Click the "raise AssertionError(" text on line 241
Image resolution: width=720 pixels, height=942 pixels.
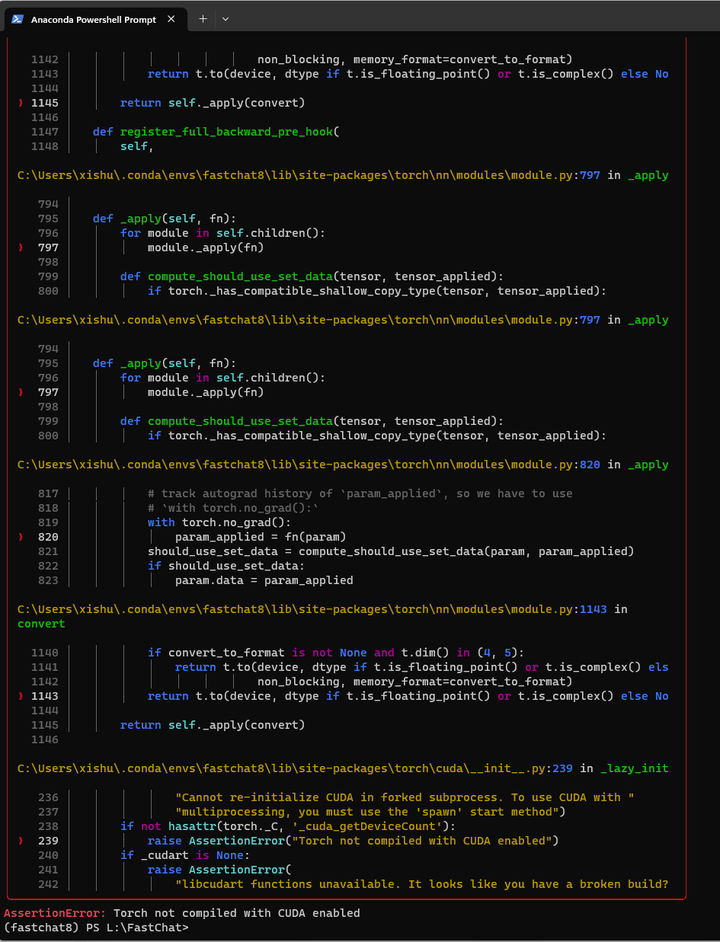pyautogui.click(x=219, y=869)
